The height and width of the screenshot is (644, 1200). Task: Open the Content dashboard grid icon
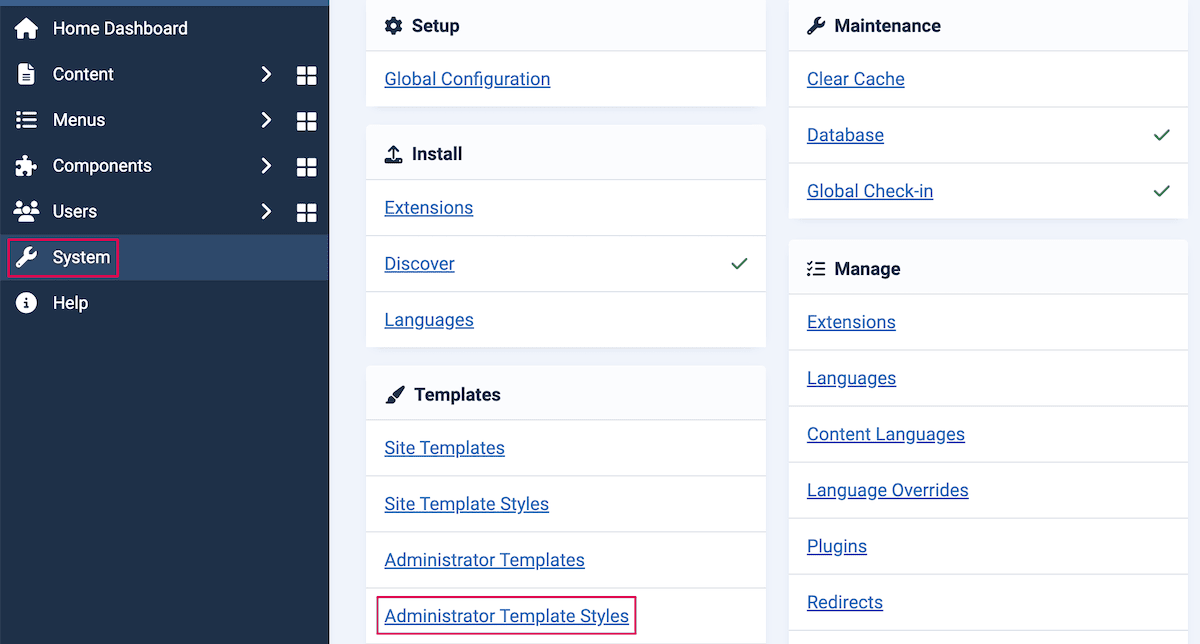[306, 74]
